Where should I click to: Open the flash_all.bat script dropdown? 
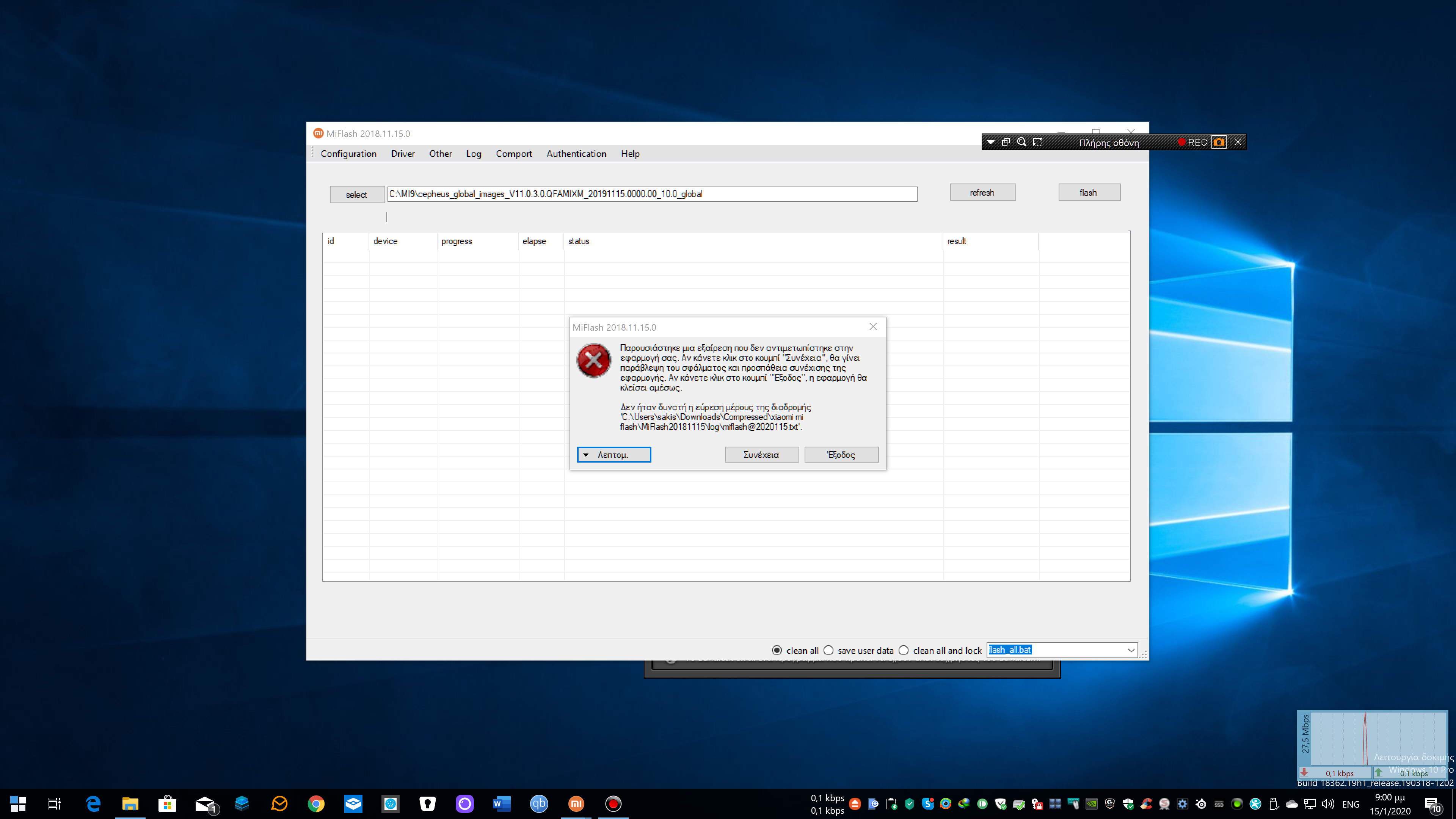point(1130,650)
